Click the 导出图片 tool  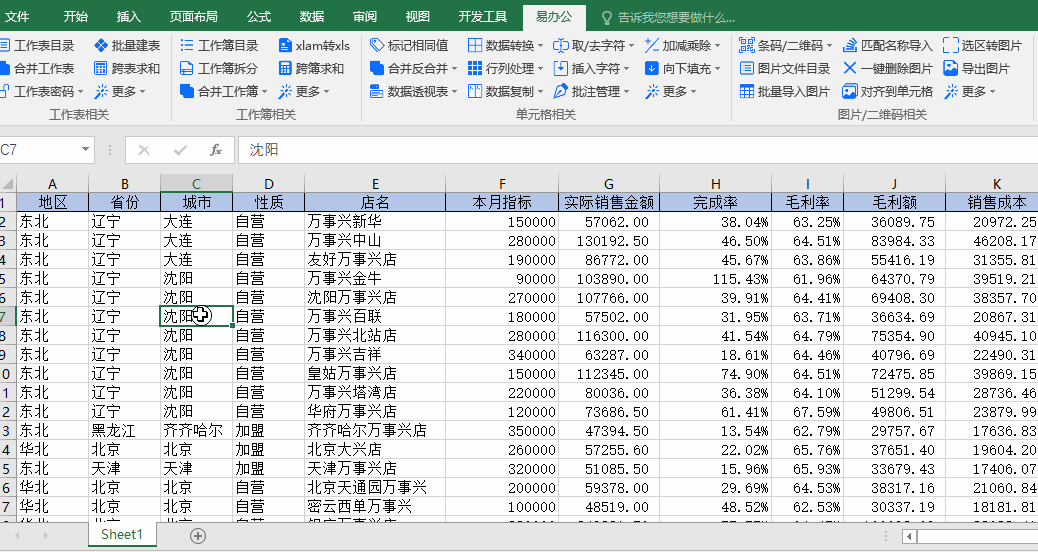pyautogui.click(x=976, y=68)
